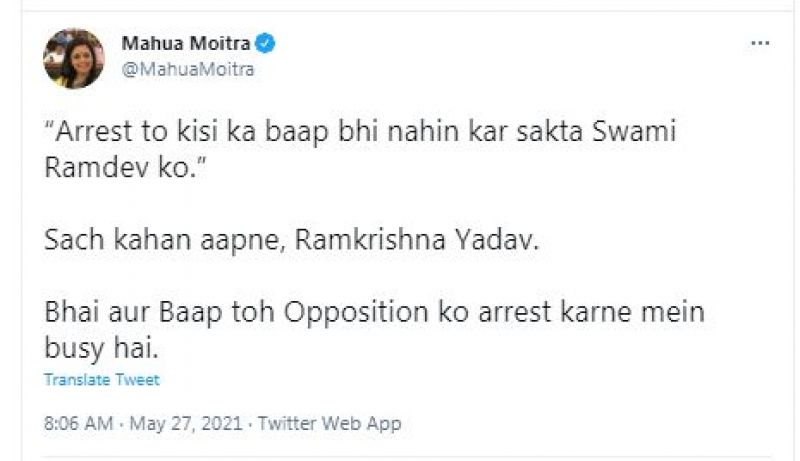This screenshot has height=461, width=800.
Task: Open the three-dot More options menu
Action: (x=759, y=45)
